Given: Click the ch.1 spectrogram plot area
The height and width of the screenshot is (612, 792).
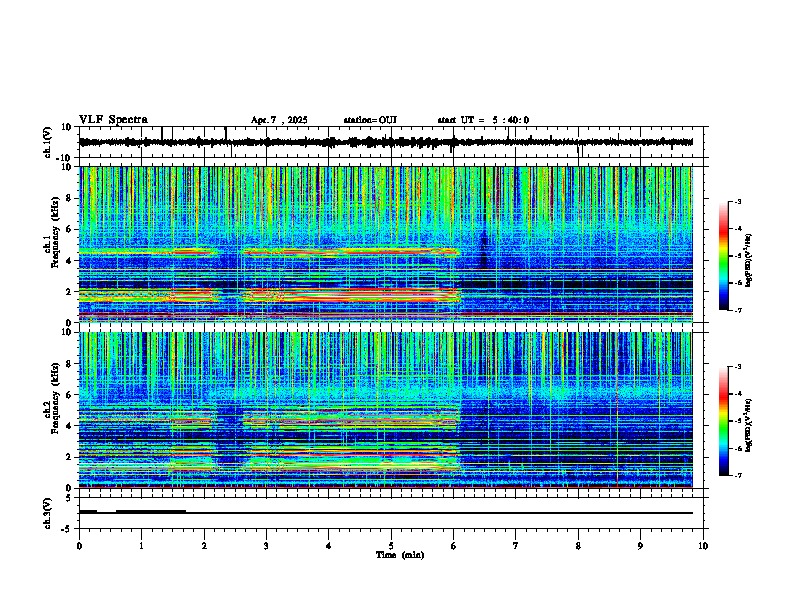Looking at the screenshot, I should click(386, 244).
